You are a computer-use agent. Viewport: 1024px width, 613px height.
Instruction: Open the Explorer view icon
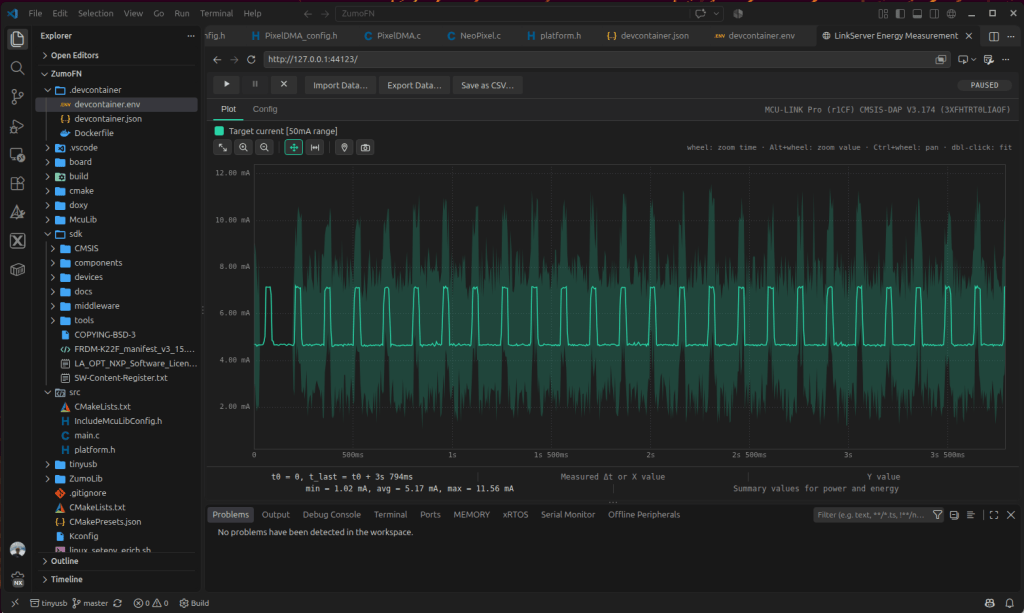pyautogui.click(x=18, y=39)
